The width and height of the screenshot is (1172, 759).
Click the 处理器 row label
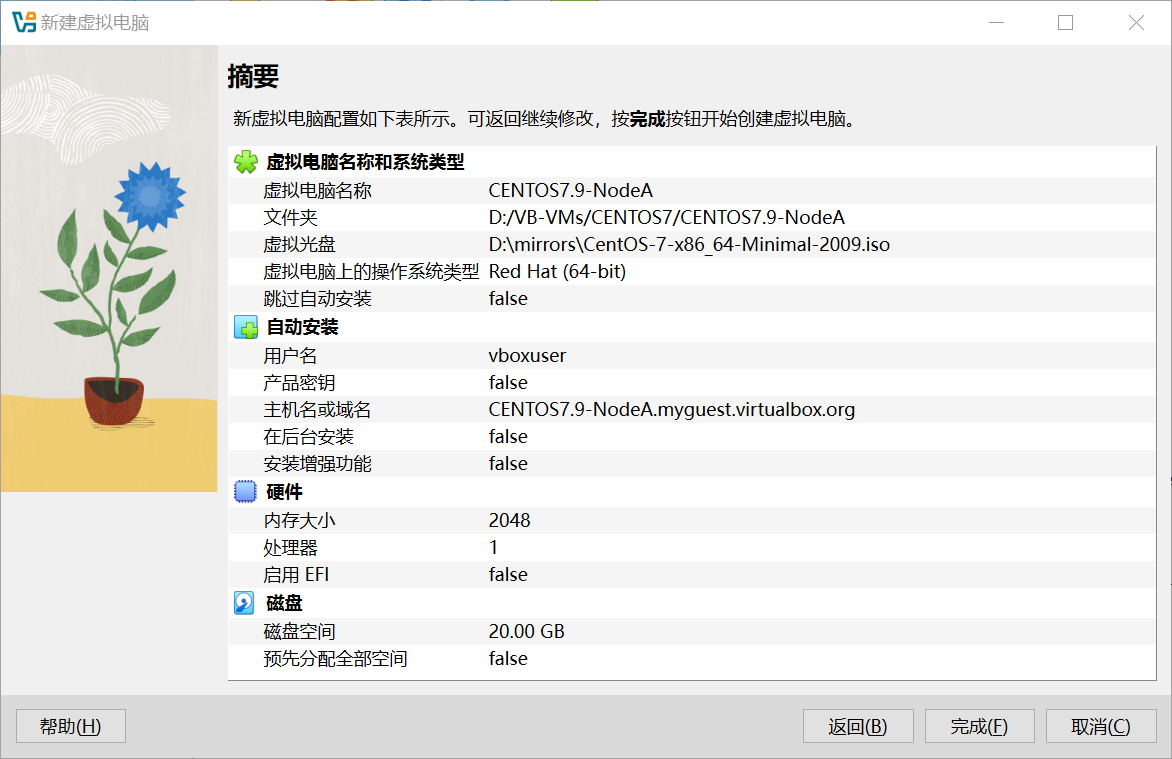click(291, 547)
